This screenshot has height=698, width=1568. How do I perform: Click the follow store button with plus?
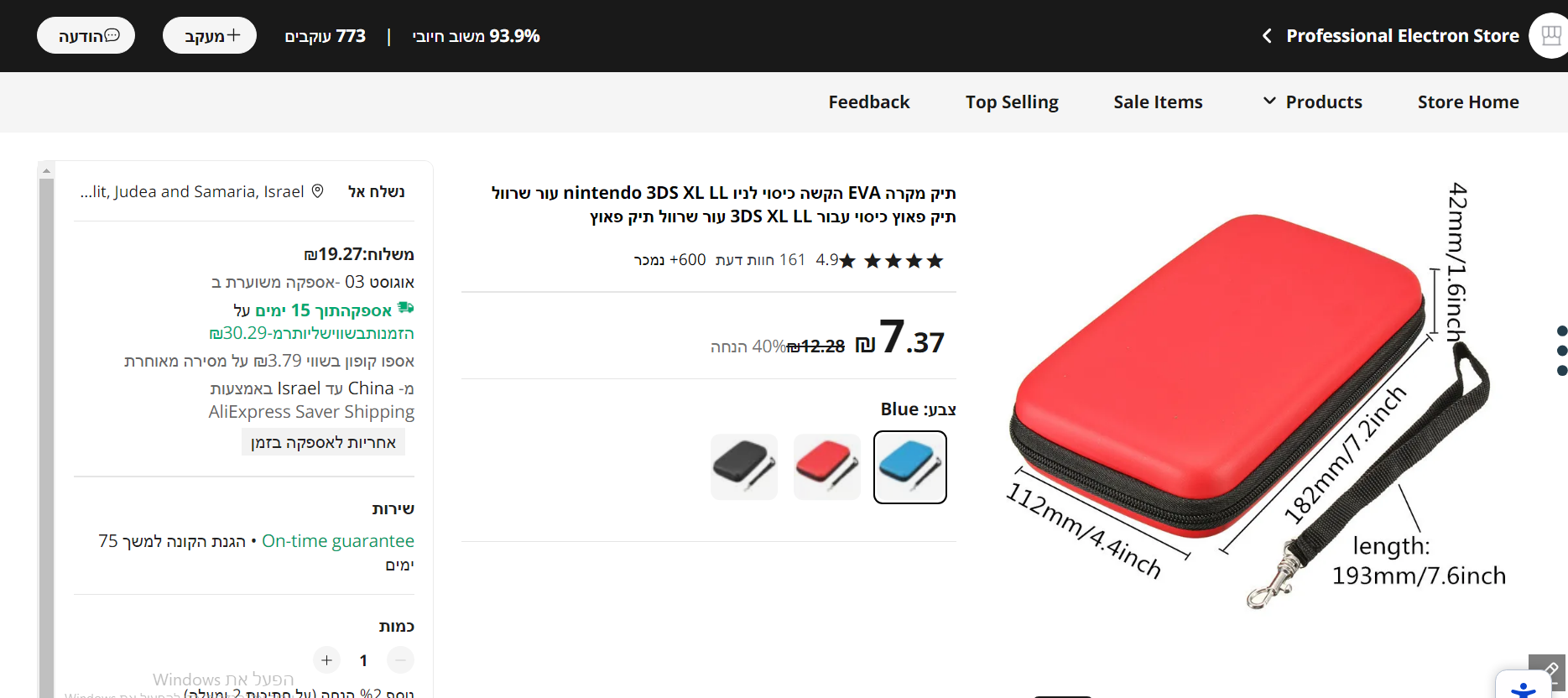click(x=210, y=35)
